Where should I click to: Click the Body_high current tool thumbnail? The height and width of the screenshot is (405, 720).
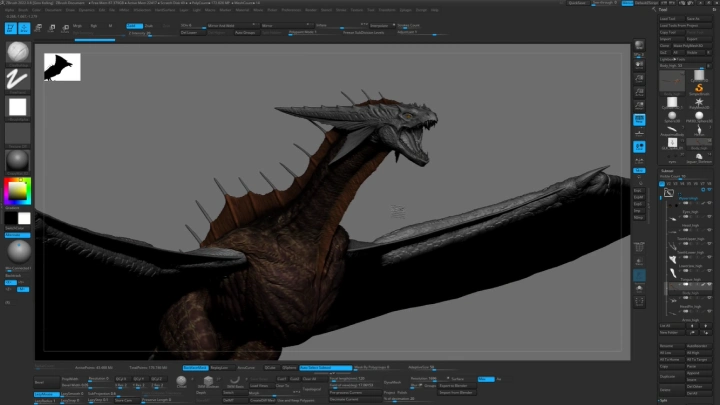672,83
